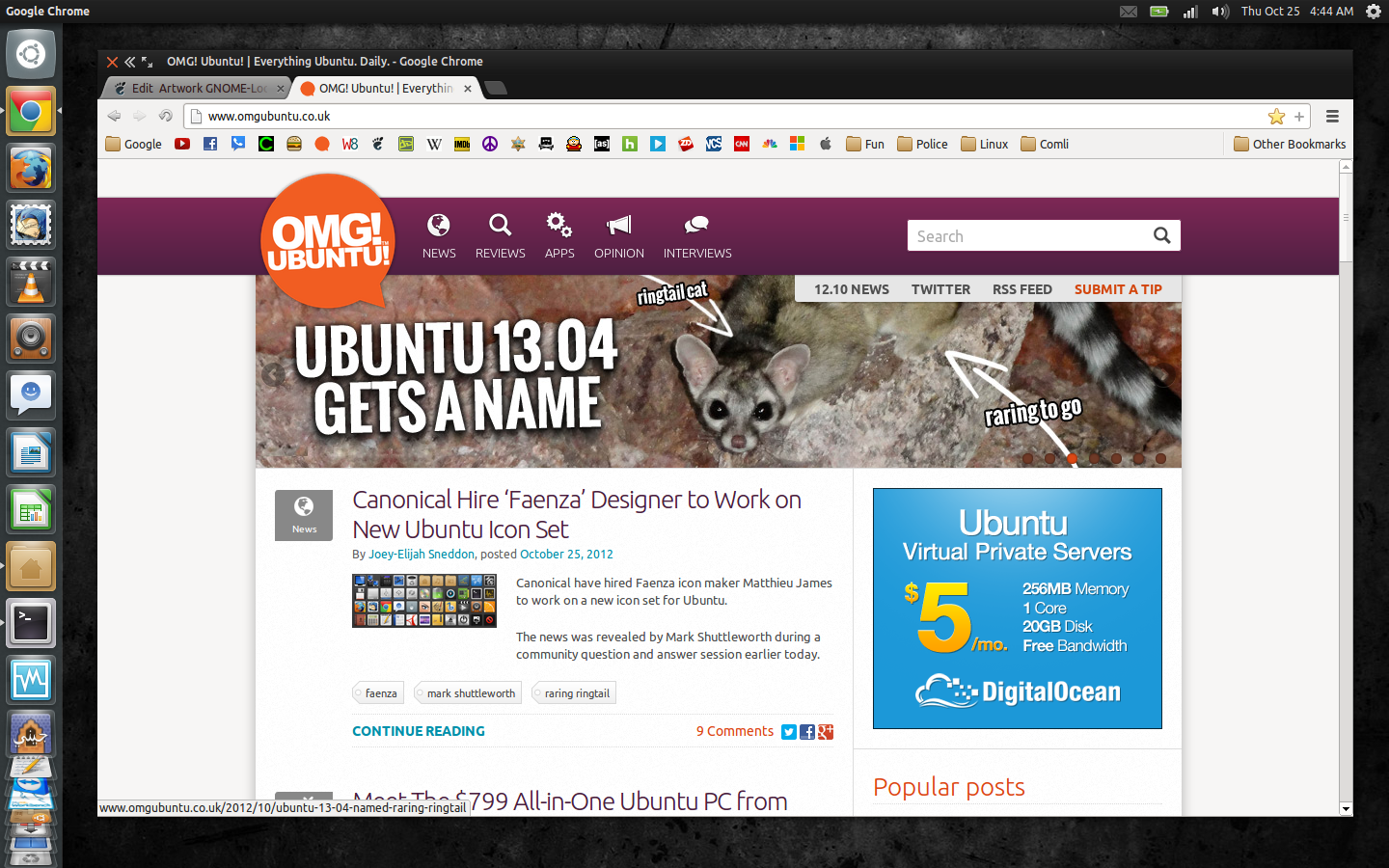Launch VLC media player from launcher
The width and height of the screenshot is (1389, 868).
point(31,283)
